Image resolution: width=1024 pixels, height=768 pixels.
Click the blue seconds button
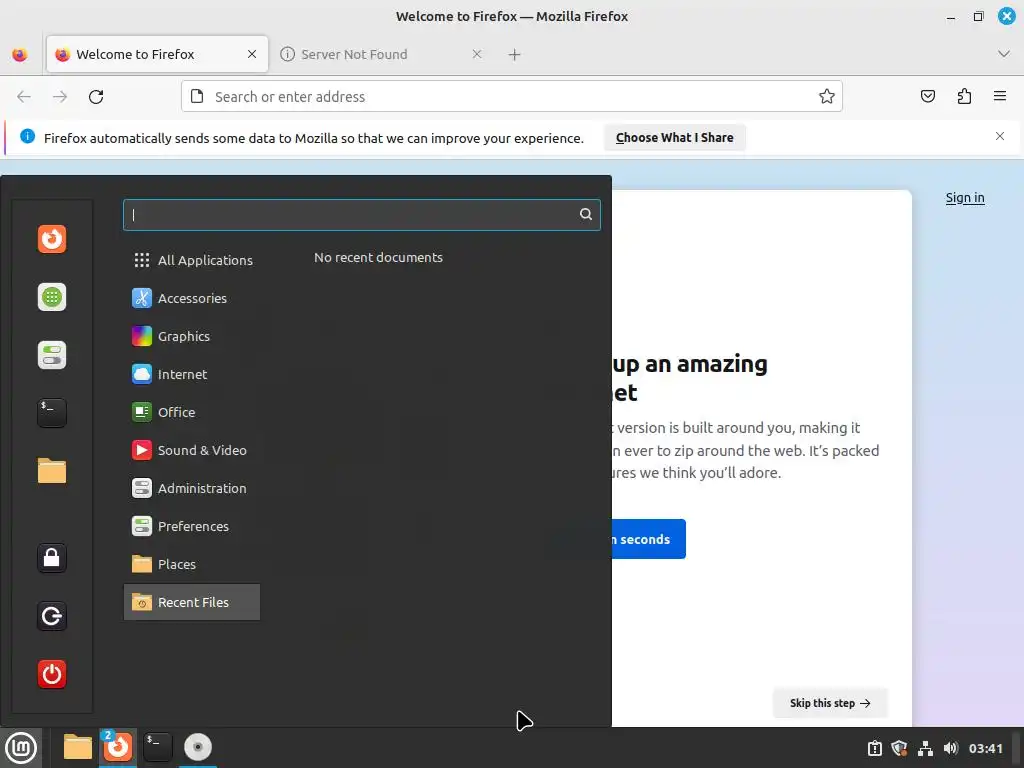tap(648, 539)
